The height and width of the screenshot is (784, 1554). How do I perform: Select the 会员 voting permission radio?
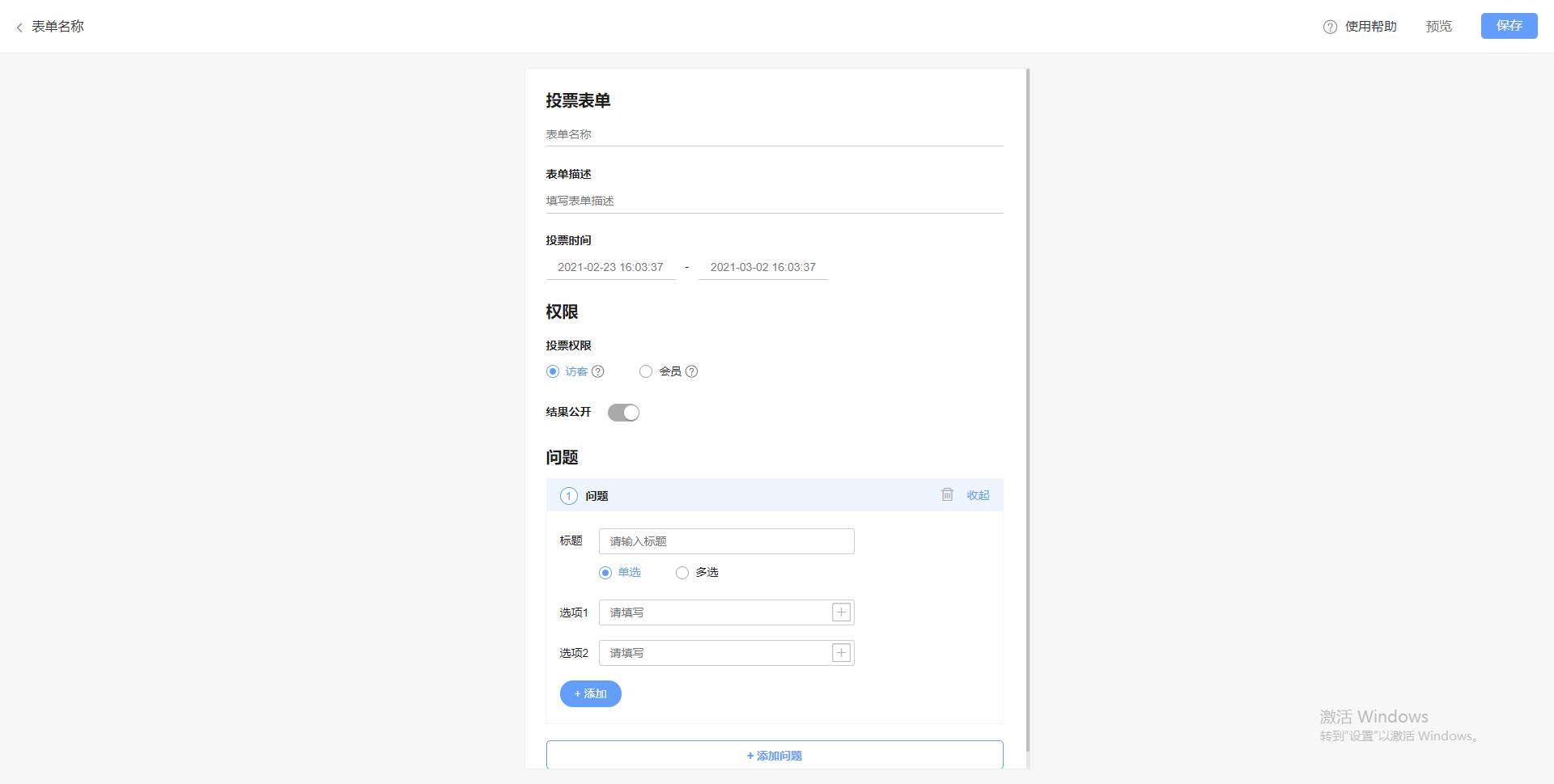pos(646,371)
